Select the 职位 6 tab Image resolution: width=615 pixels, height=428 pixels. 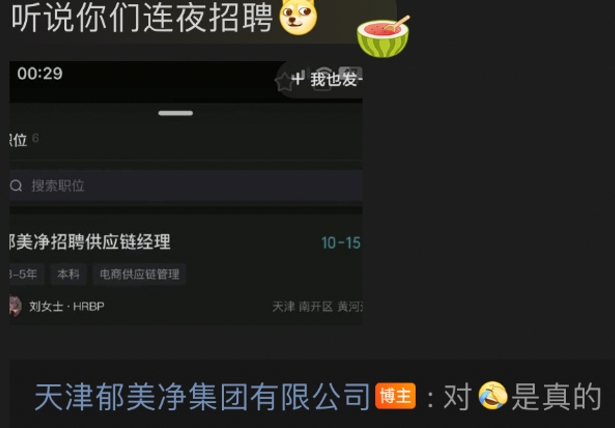pyautogui.click(x=24, y=140)
